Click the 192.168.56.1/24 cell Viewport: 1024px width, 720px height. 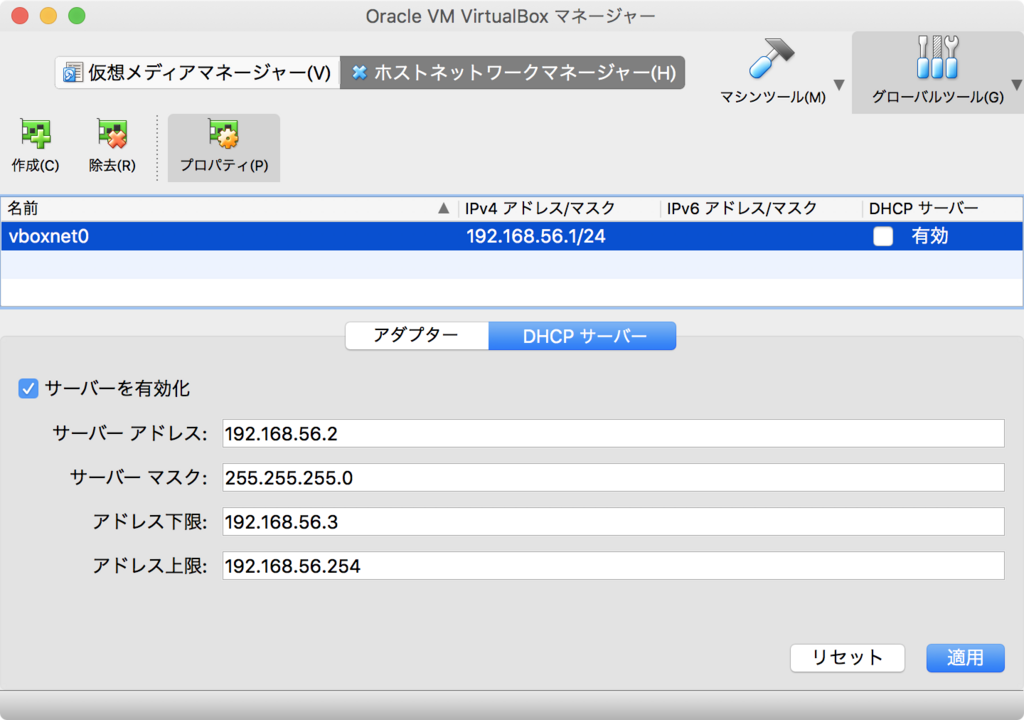[536, 236]
